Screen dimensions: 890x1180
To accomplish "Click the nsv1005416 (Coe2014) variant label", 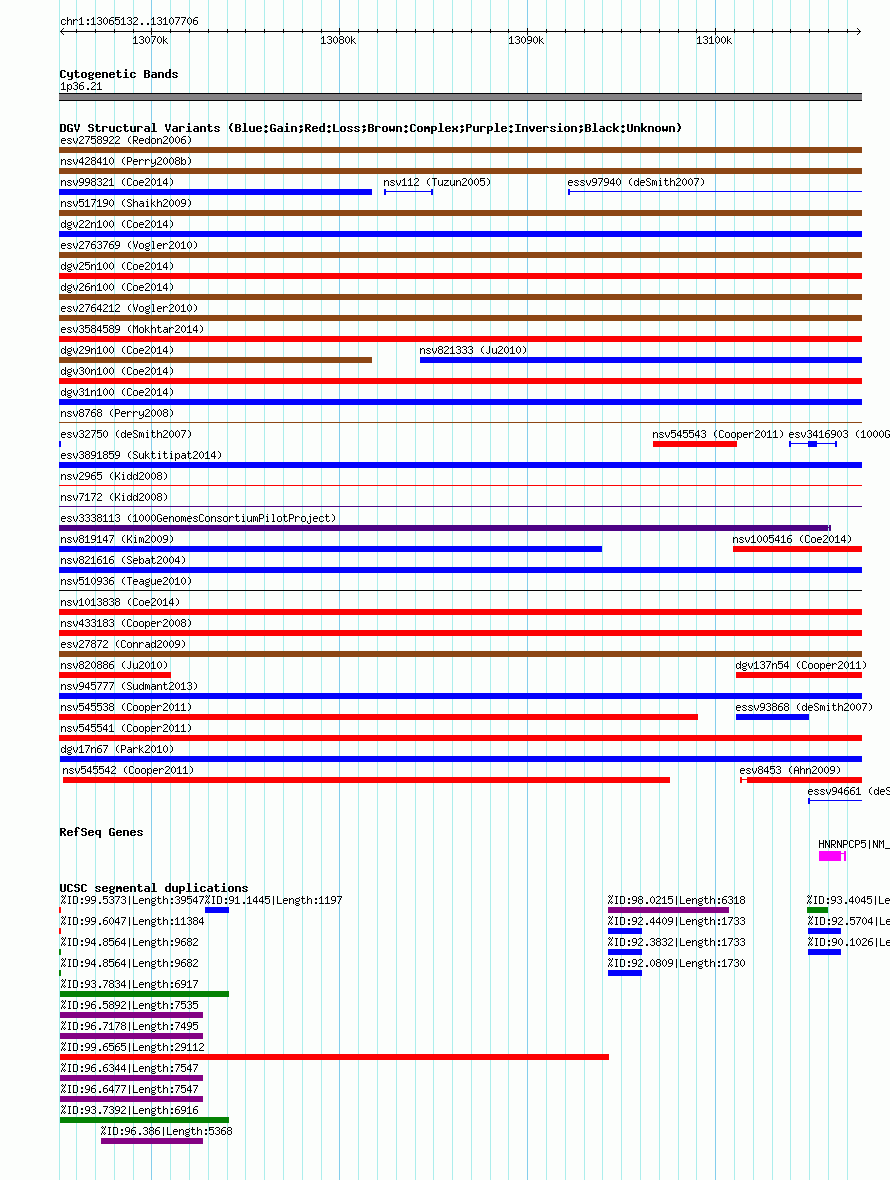I will point(792,540).
